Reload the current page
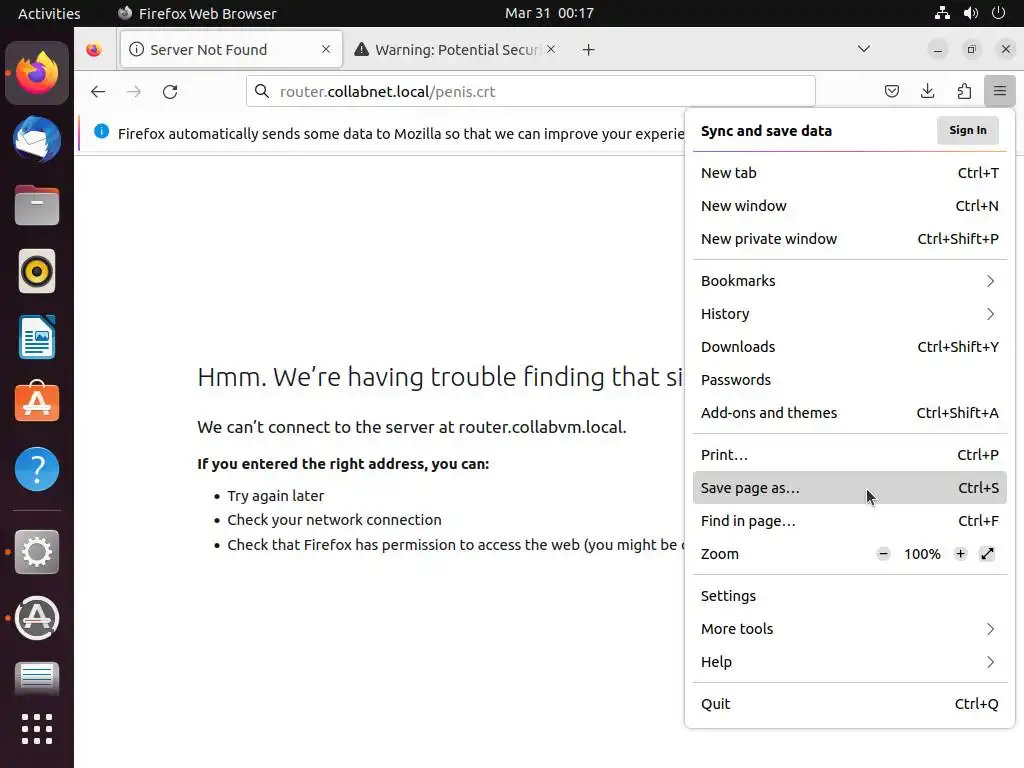The image size is (1024, 768). click(x=170, y=91)
